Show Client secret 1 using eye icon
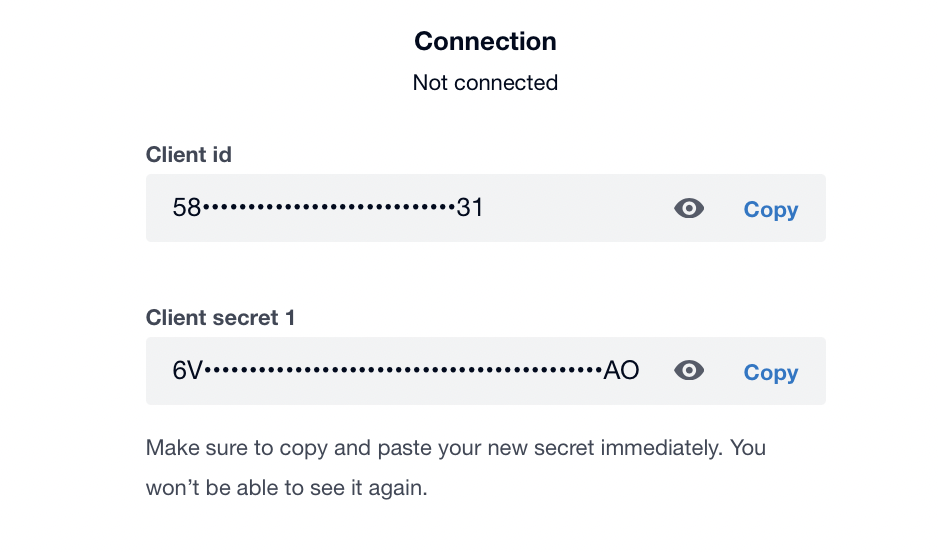938x552 pixels. (689, 371)
